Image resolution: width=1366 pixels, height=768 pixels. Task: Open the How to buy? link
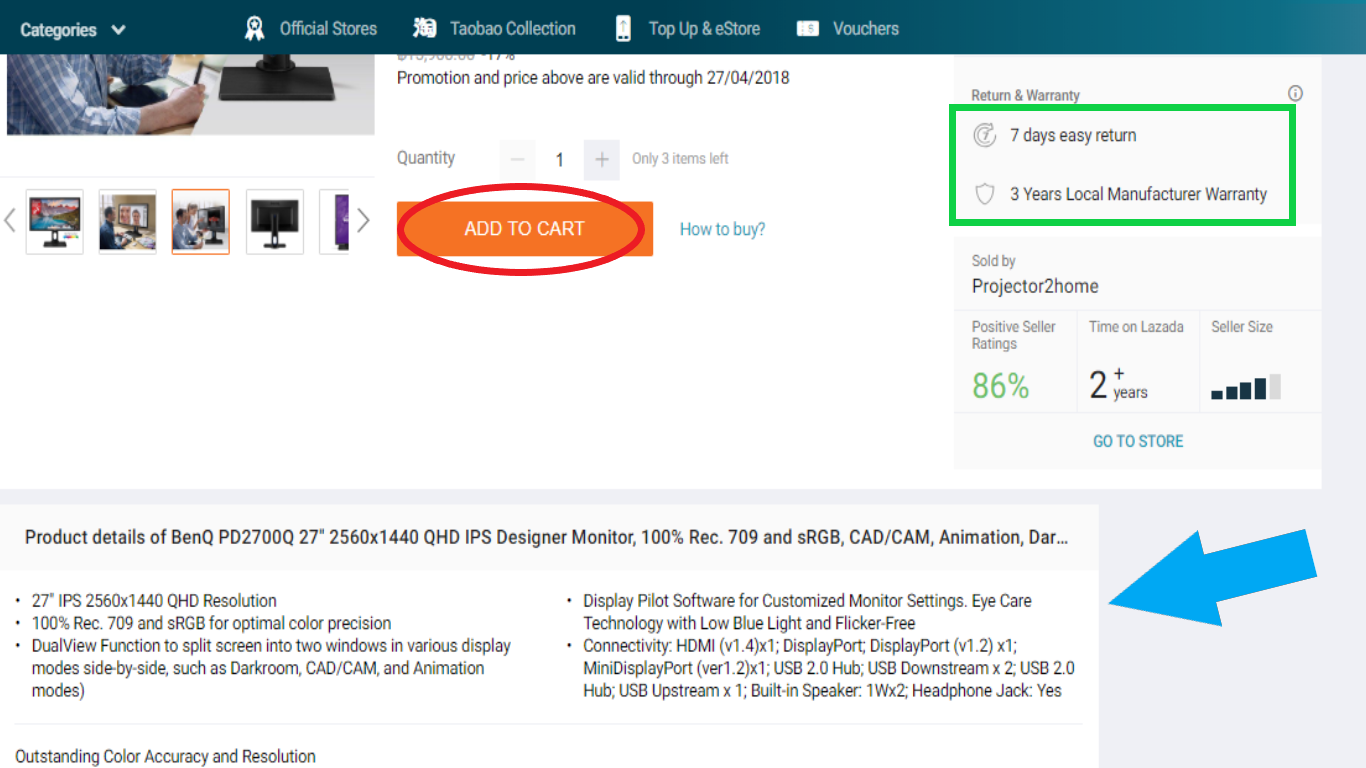point(722,229)
